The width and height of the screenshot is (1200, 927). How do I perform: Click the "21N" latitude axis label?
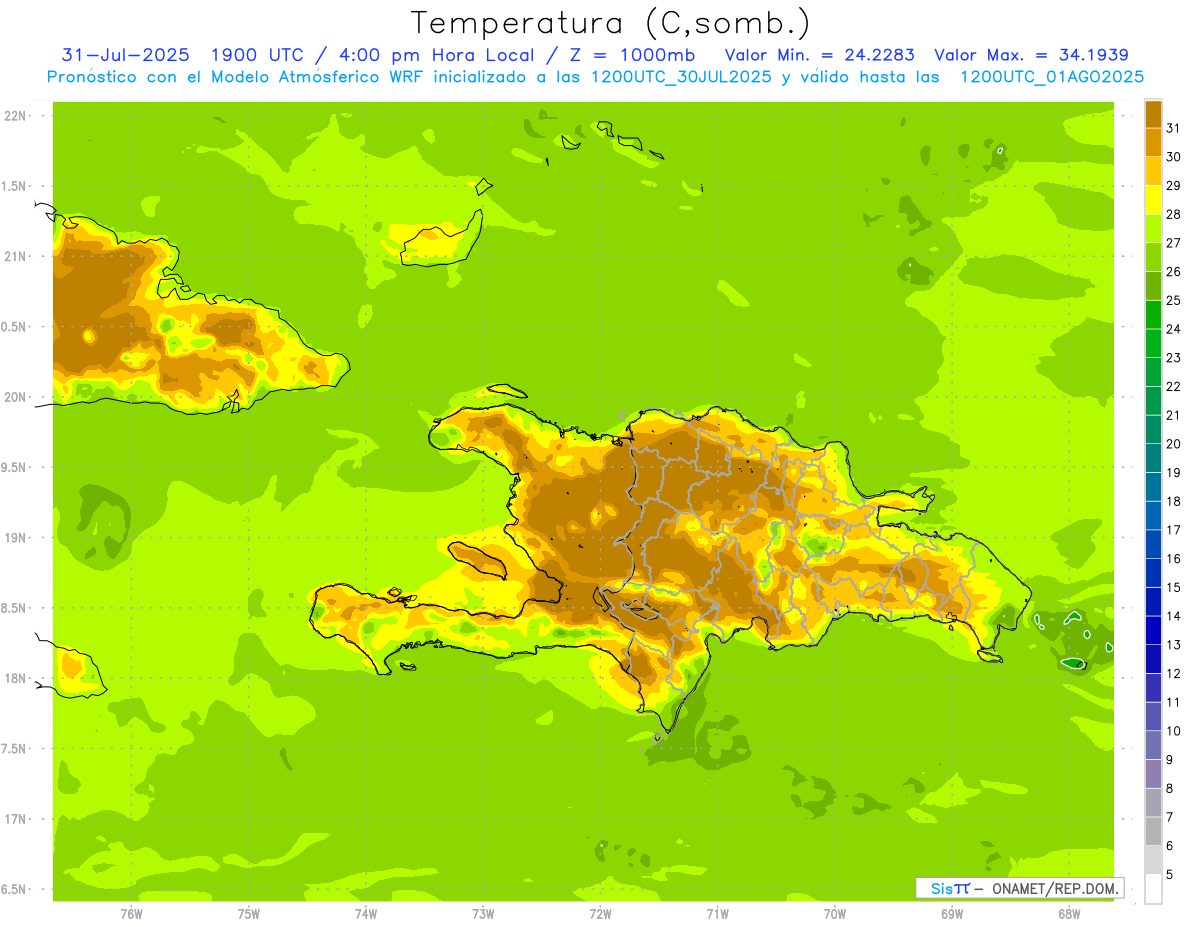(16, 256)
